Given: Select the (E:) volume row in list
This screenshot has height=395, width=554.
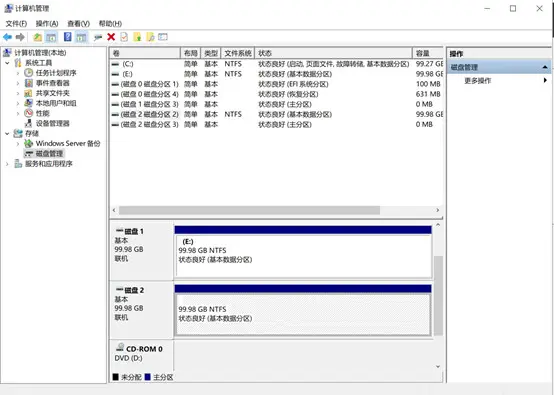Looking at the screenshot, I should [x=277, y=74].
